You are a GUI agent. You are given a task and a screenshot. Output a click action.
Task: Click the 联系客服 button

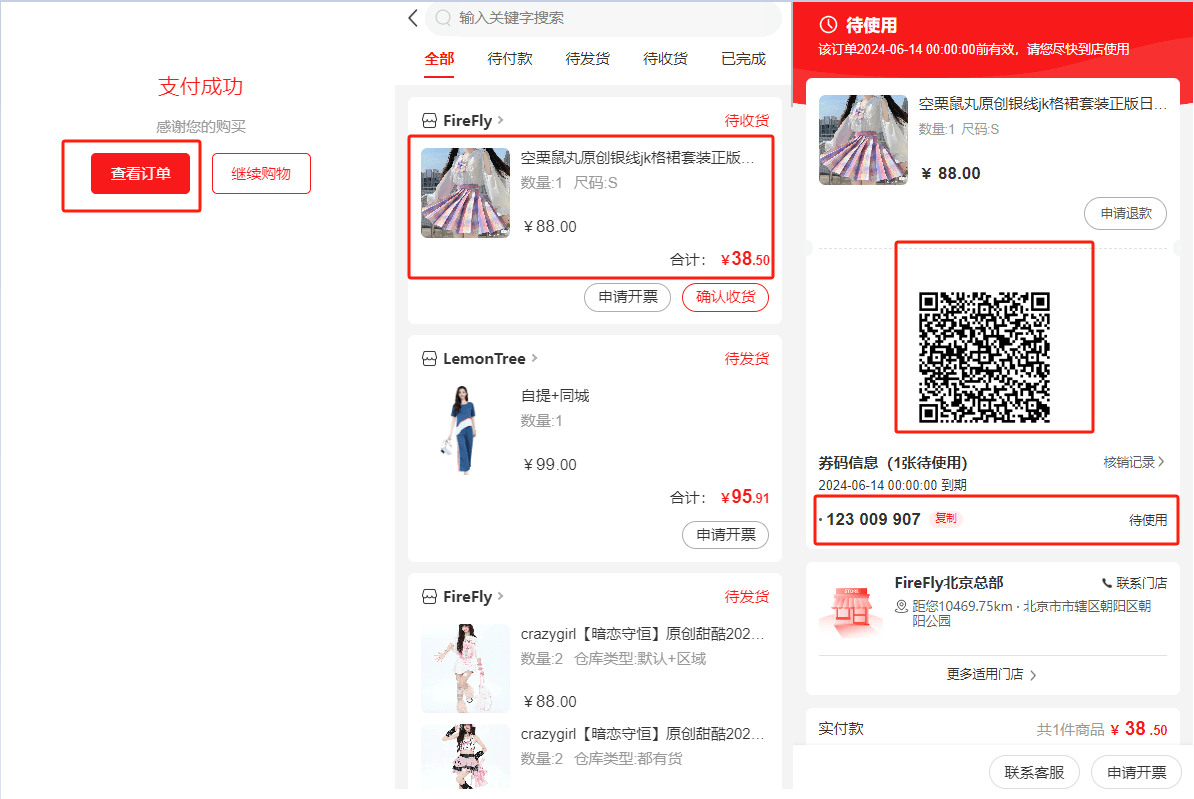(x=1034, y=772)
